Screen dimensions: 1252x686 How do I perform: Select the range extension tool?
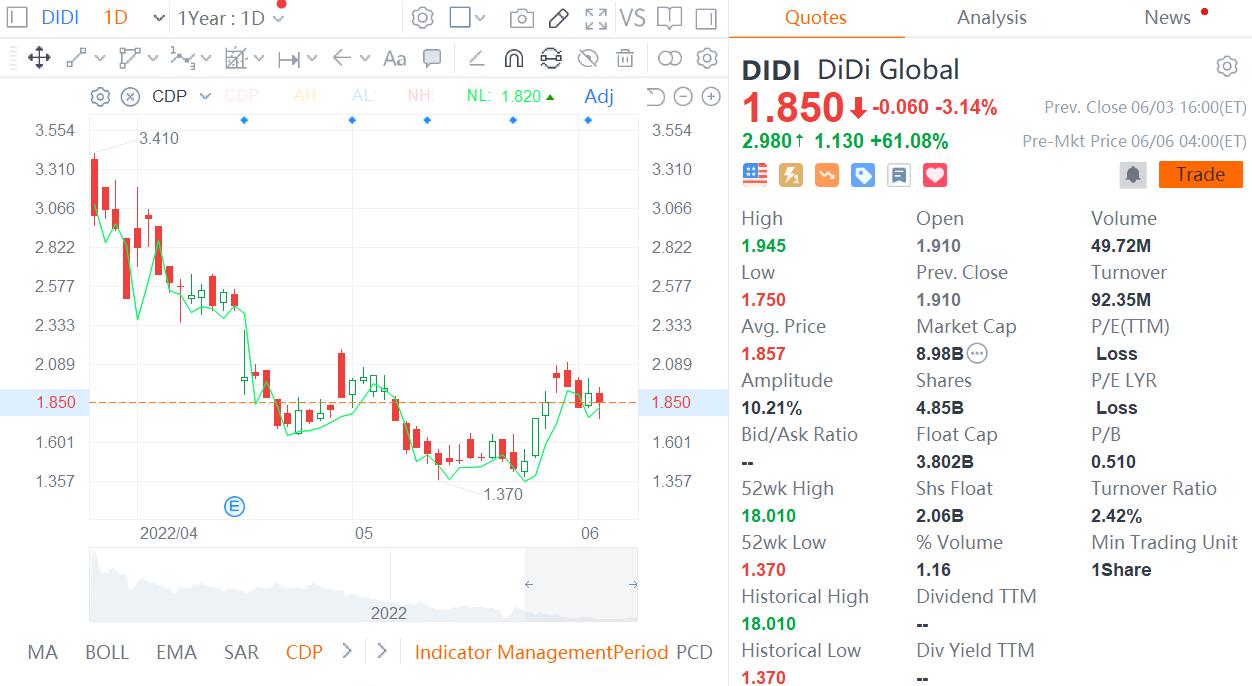pyautogui.click(x=289, y=59)
